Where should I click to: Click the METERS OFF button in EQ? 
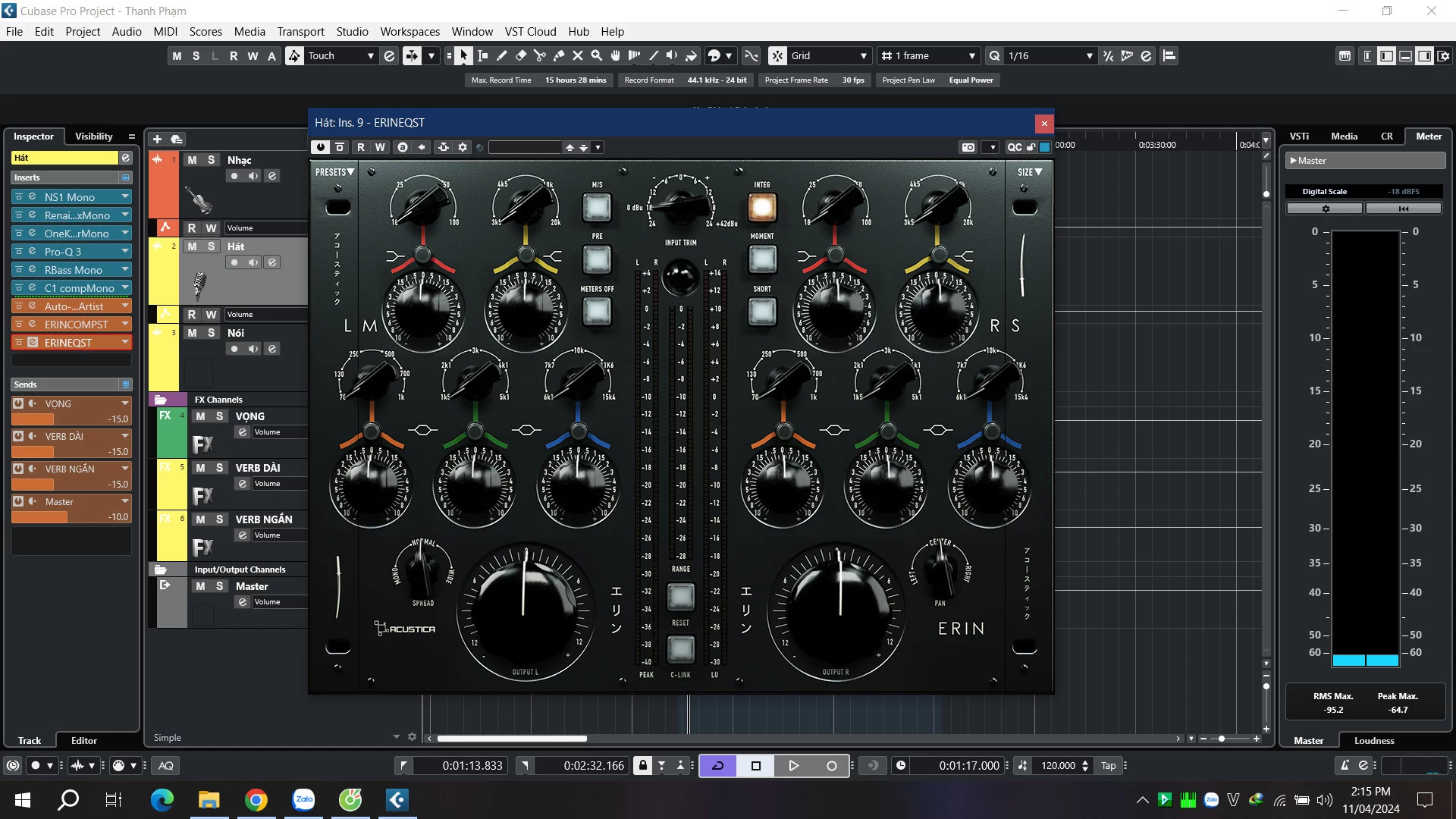click(x=596, y=310)
